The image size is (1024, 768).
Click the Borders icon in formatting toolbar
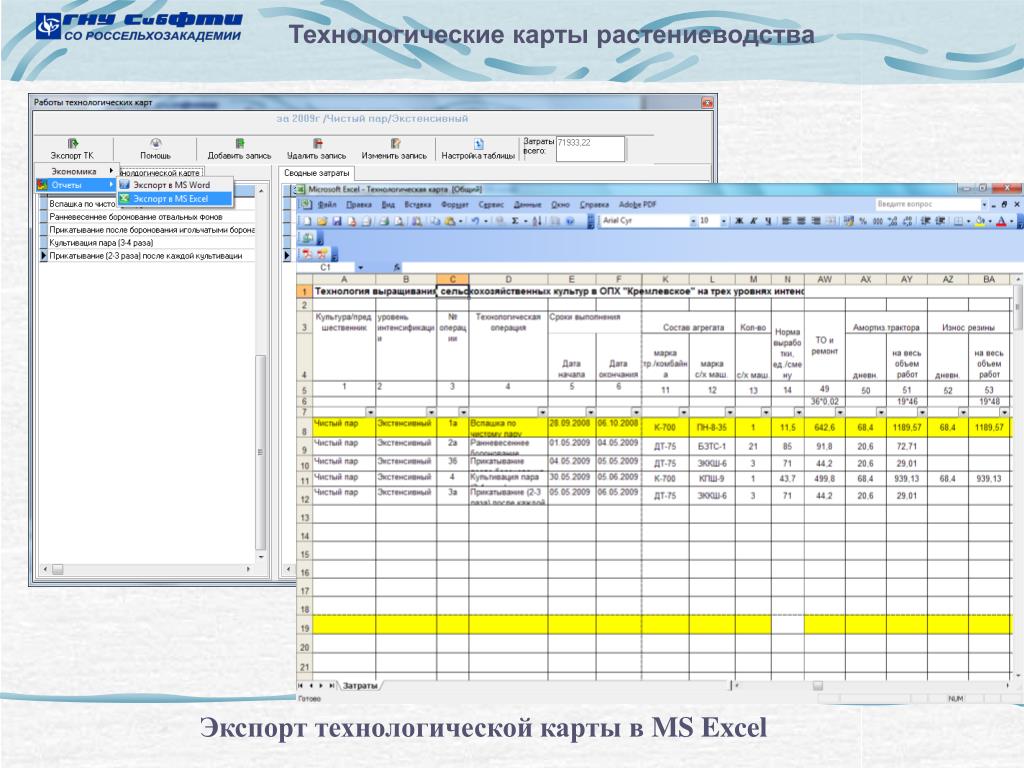tap(958, 221)
